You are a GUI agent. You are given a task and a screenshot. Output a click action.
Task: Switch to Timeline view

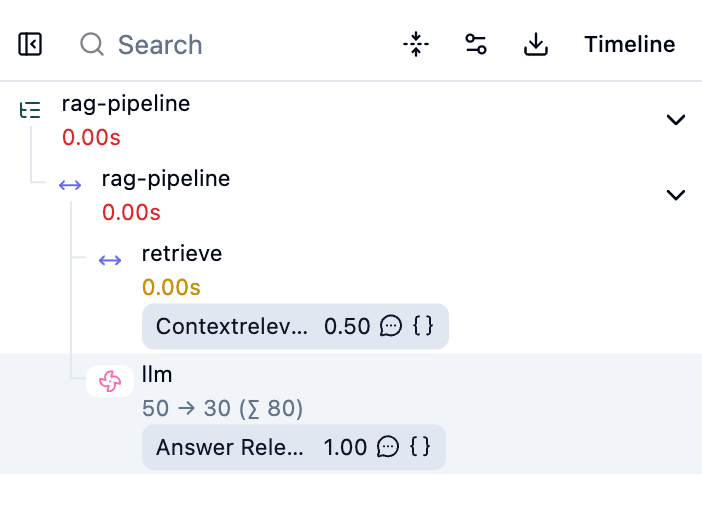tap(629, 45)
